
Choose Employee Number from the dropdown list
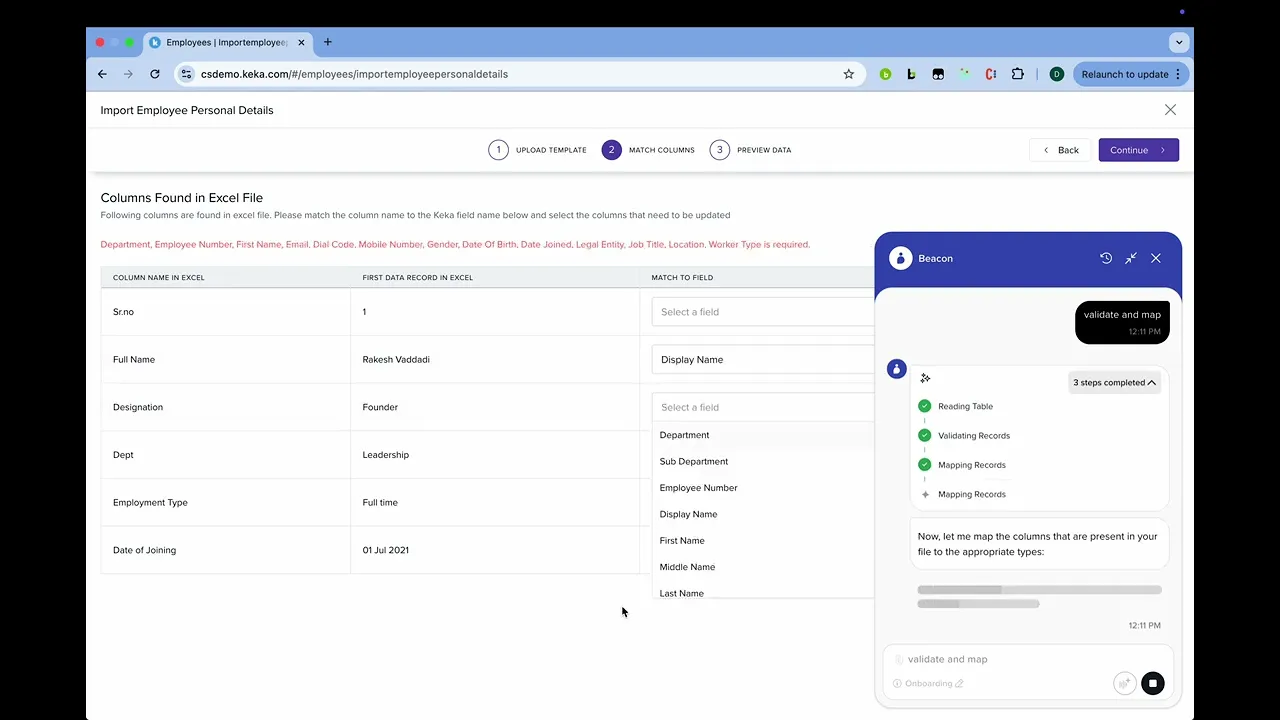click(x=763, y=488)
